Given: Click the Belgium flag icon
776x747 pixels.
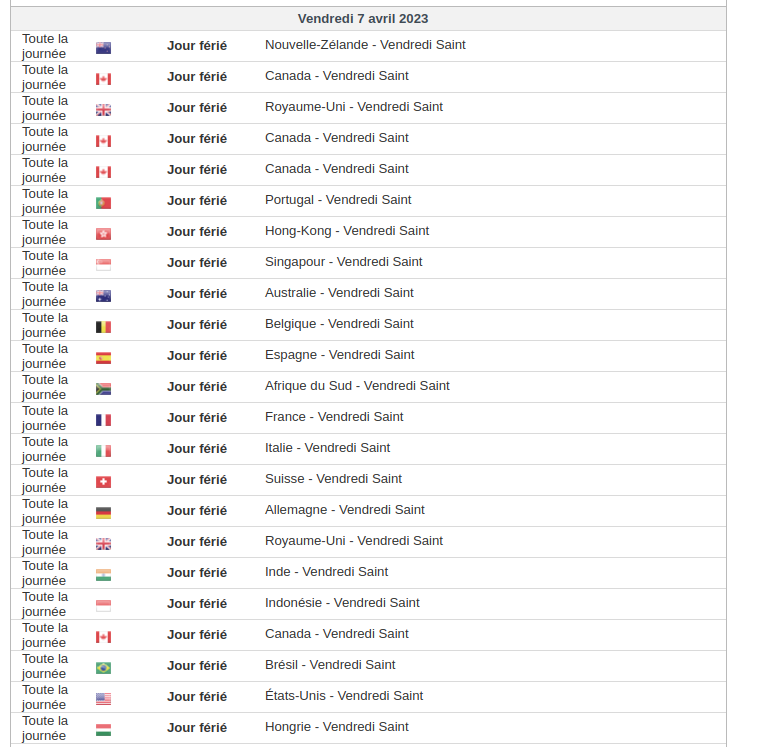Looking at the screenshot, I should 103,327.
